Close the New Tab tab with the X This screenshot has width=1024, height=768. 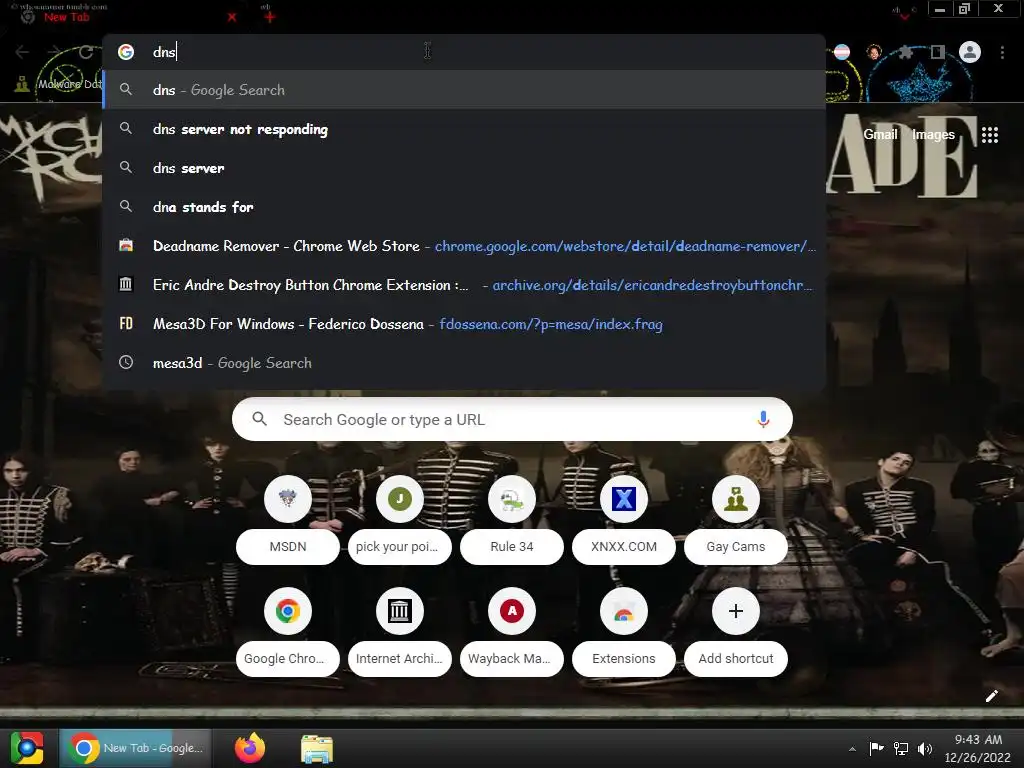[232, 17]
